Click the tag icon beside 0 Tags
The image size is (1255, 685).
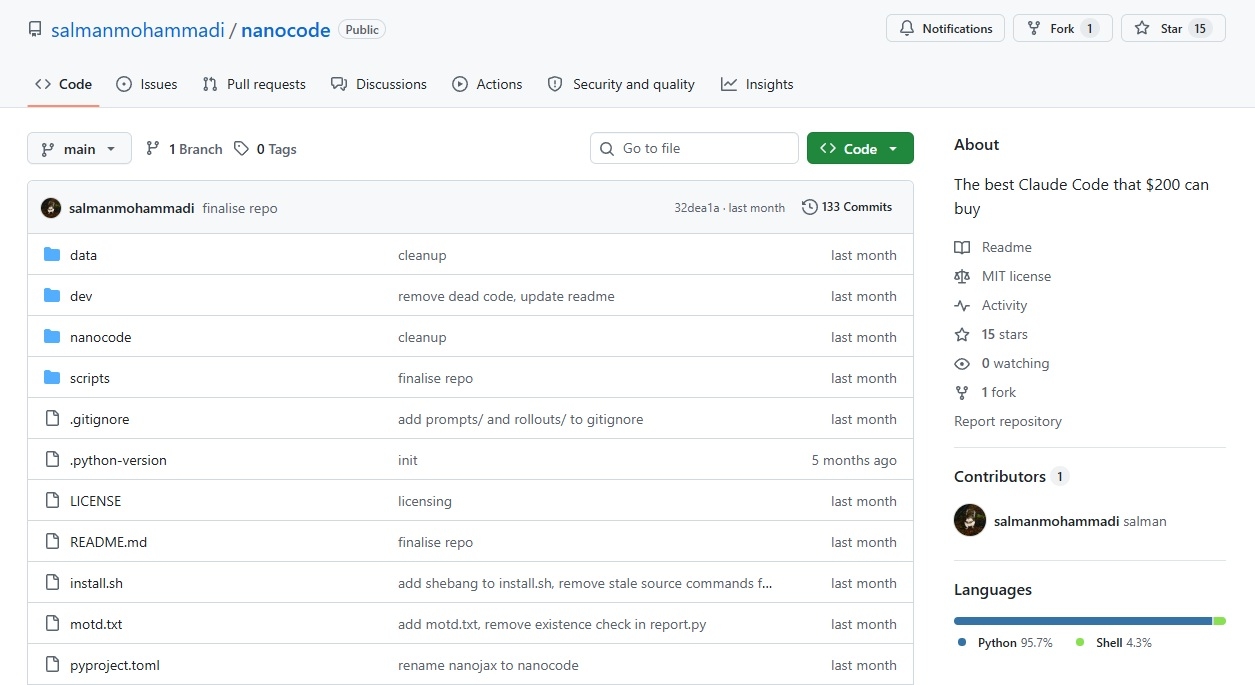[241, 149]
